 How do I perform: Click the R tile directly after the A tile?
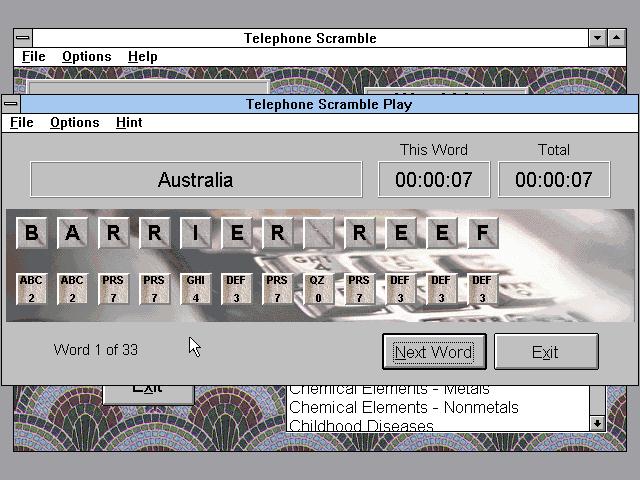point(114,233)
